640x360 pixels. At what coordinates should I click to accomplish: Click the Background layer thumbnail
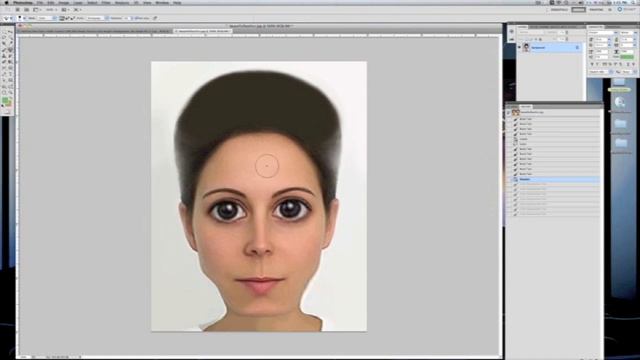click(x=526, y=48)
